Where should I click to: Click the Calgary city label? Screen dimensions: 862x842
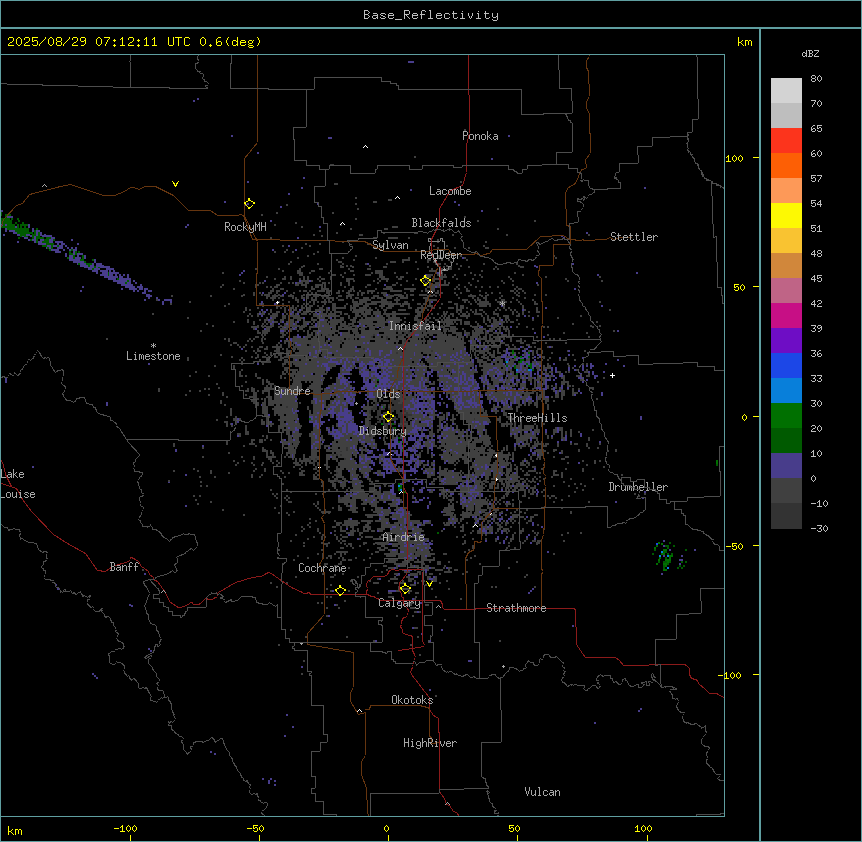[399, 603]
